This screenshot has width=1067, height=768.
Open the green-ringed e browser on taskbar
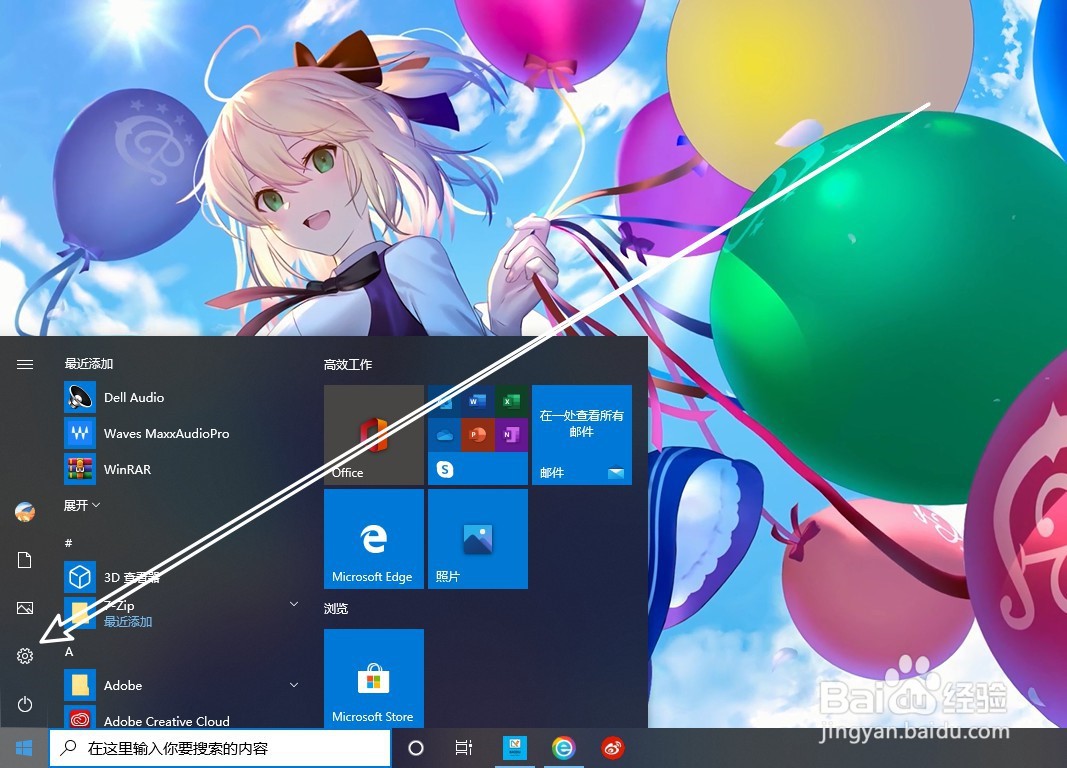pyautogui.click(x=563, y=748)
